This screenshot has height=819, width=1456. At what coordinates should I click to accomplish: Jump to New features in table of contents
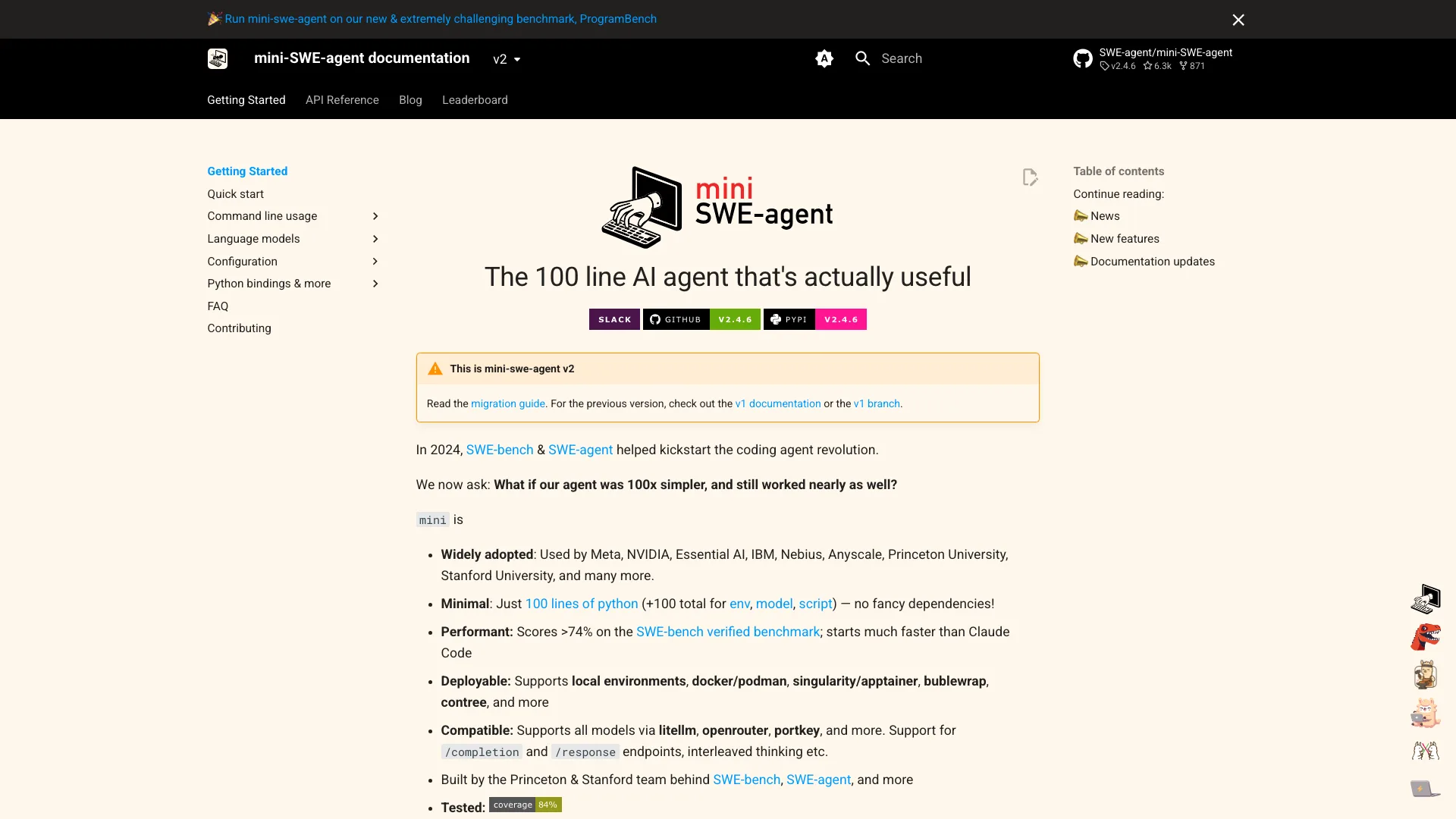pyautogui.click(x=1116, y=239)
